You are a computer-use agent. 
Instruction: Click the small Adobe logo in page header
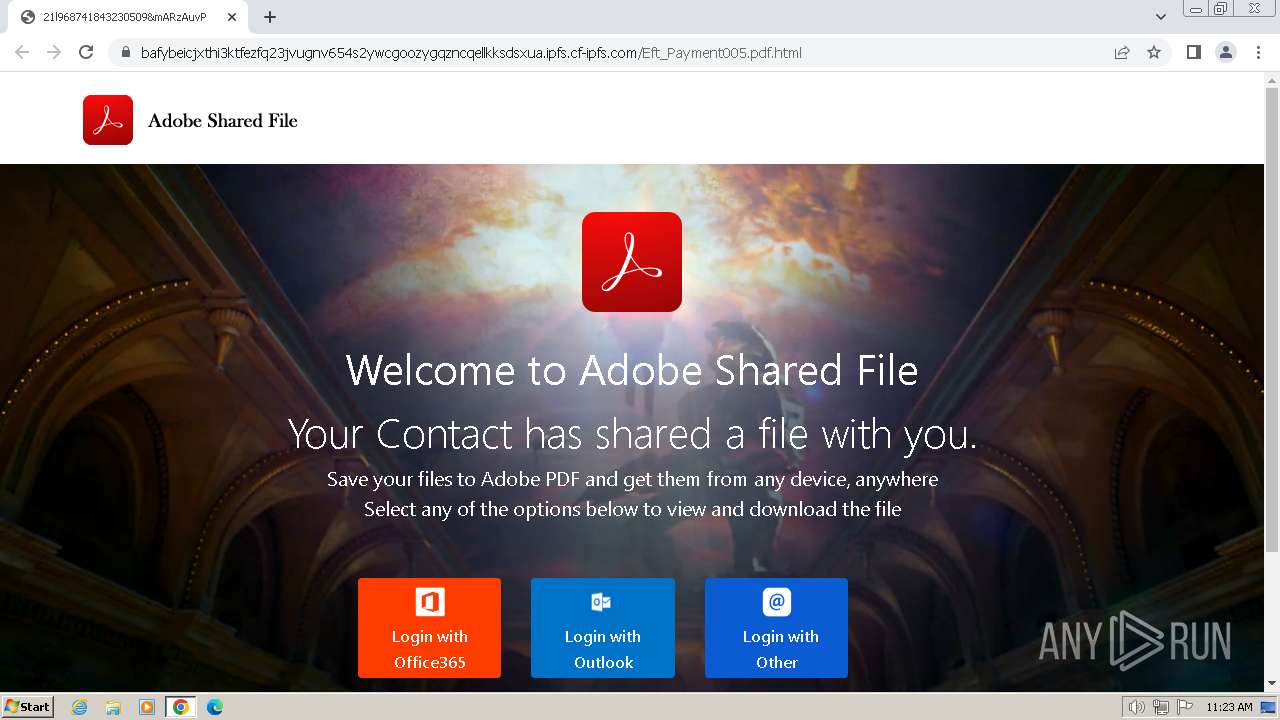pos(108,120)
